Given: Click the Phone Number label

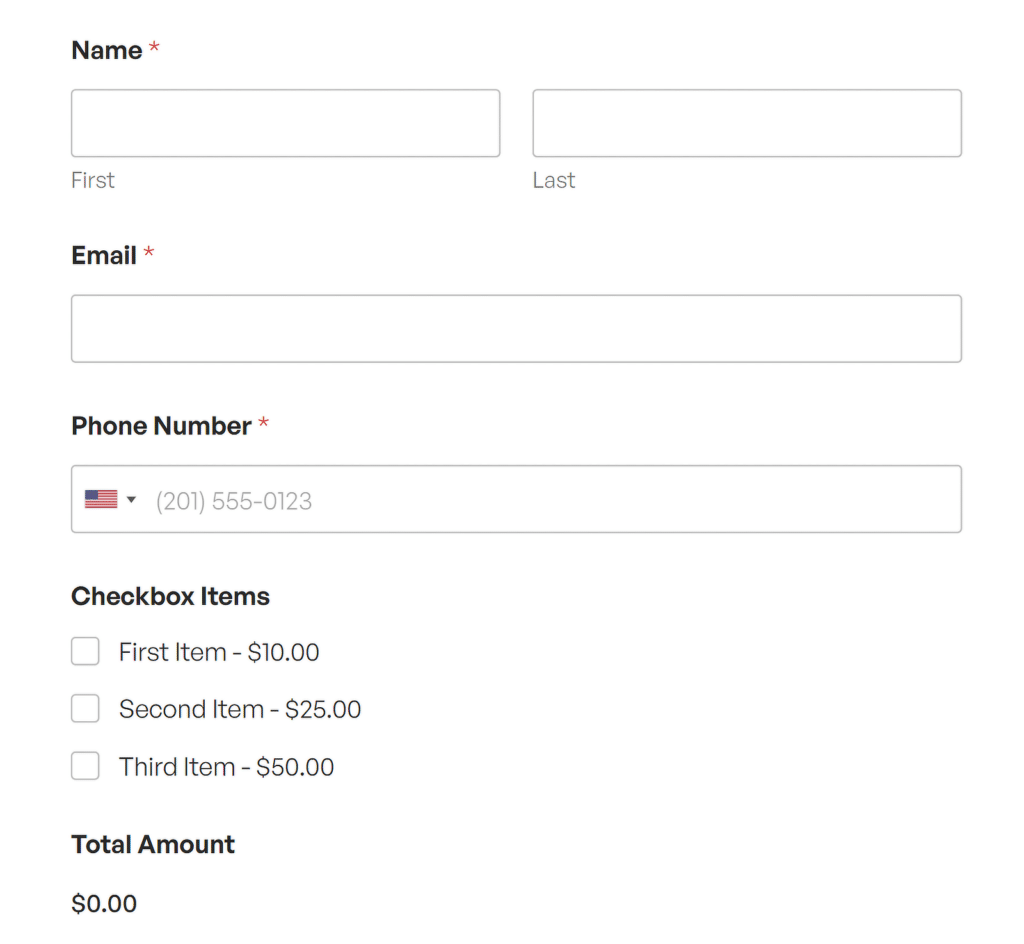Looking at the screenshot, I should (x=161, y=426).
